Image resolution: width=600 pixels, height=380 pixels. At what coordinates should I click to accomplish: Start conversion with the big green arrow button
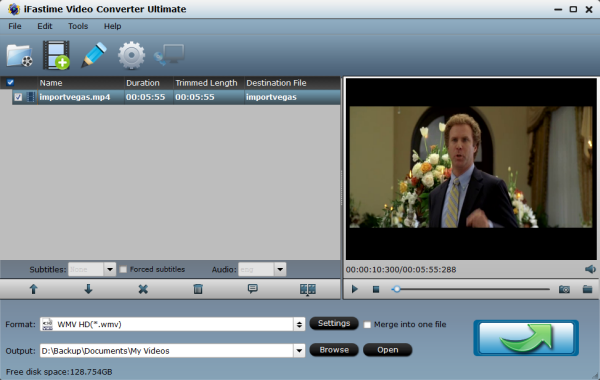[526, 338]
